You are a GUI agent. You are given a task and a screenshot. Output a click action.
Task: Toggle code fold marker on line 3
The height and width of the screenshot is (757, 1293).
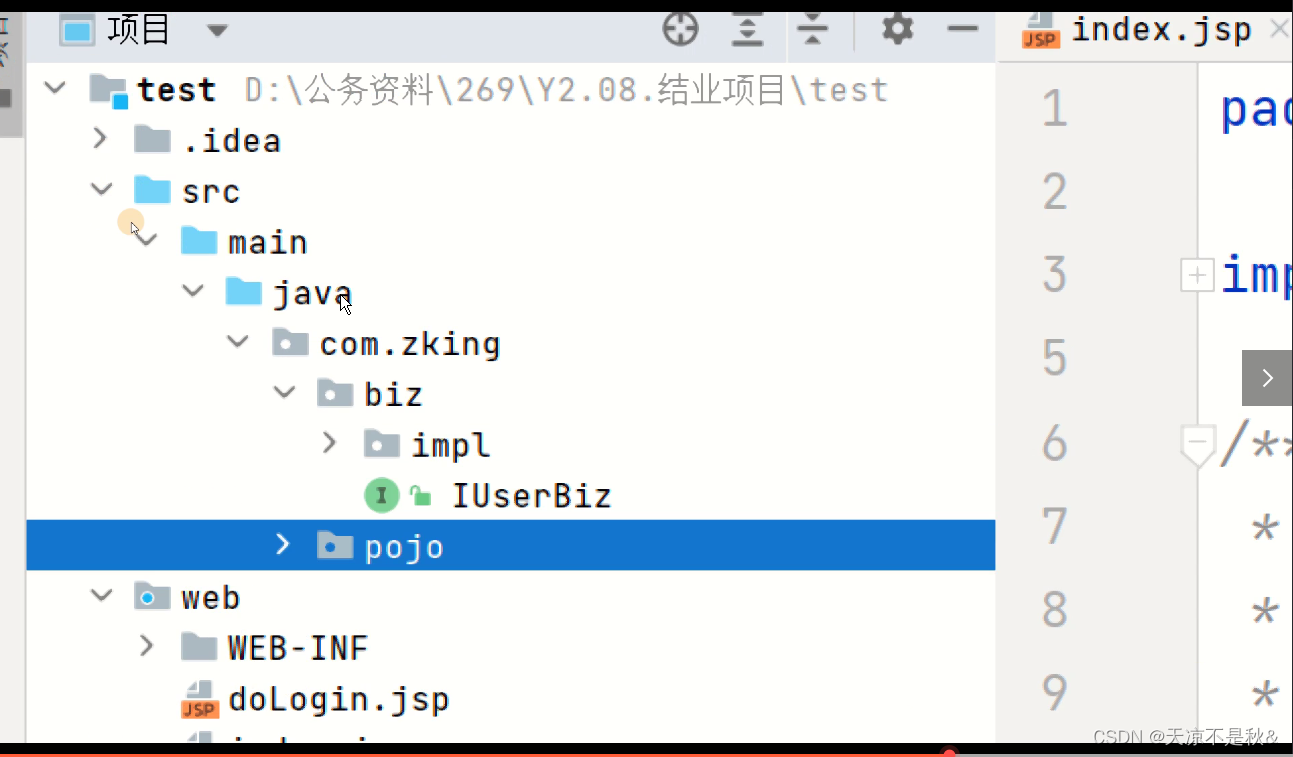point(1197,275)
